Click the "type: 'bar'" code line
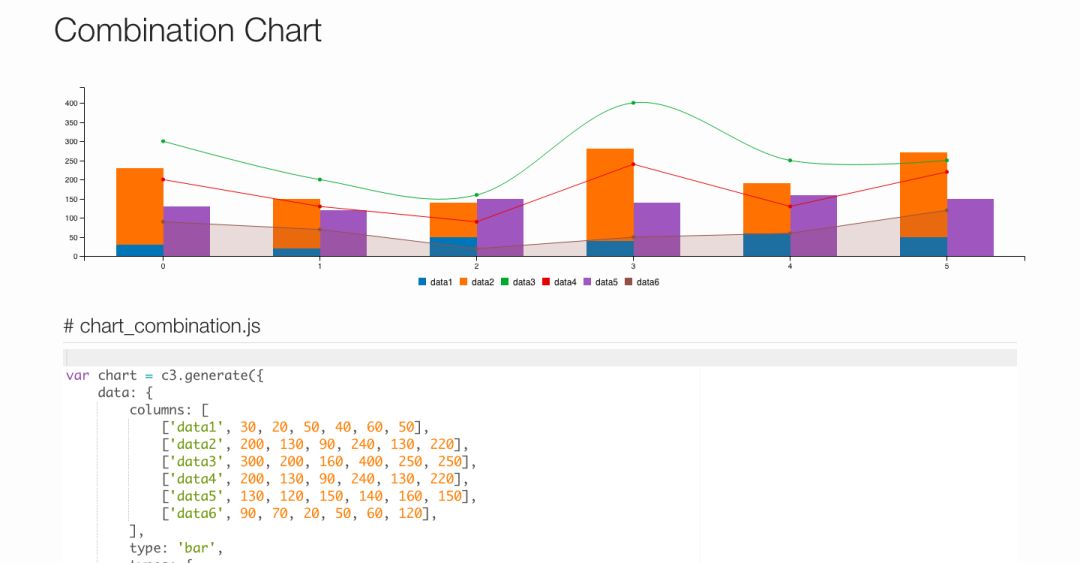Image resolution: width=1080 pixels, height=563 pixels. 175,548
